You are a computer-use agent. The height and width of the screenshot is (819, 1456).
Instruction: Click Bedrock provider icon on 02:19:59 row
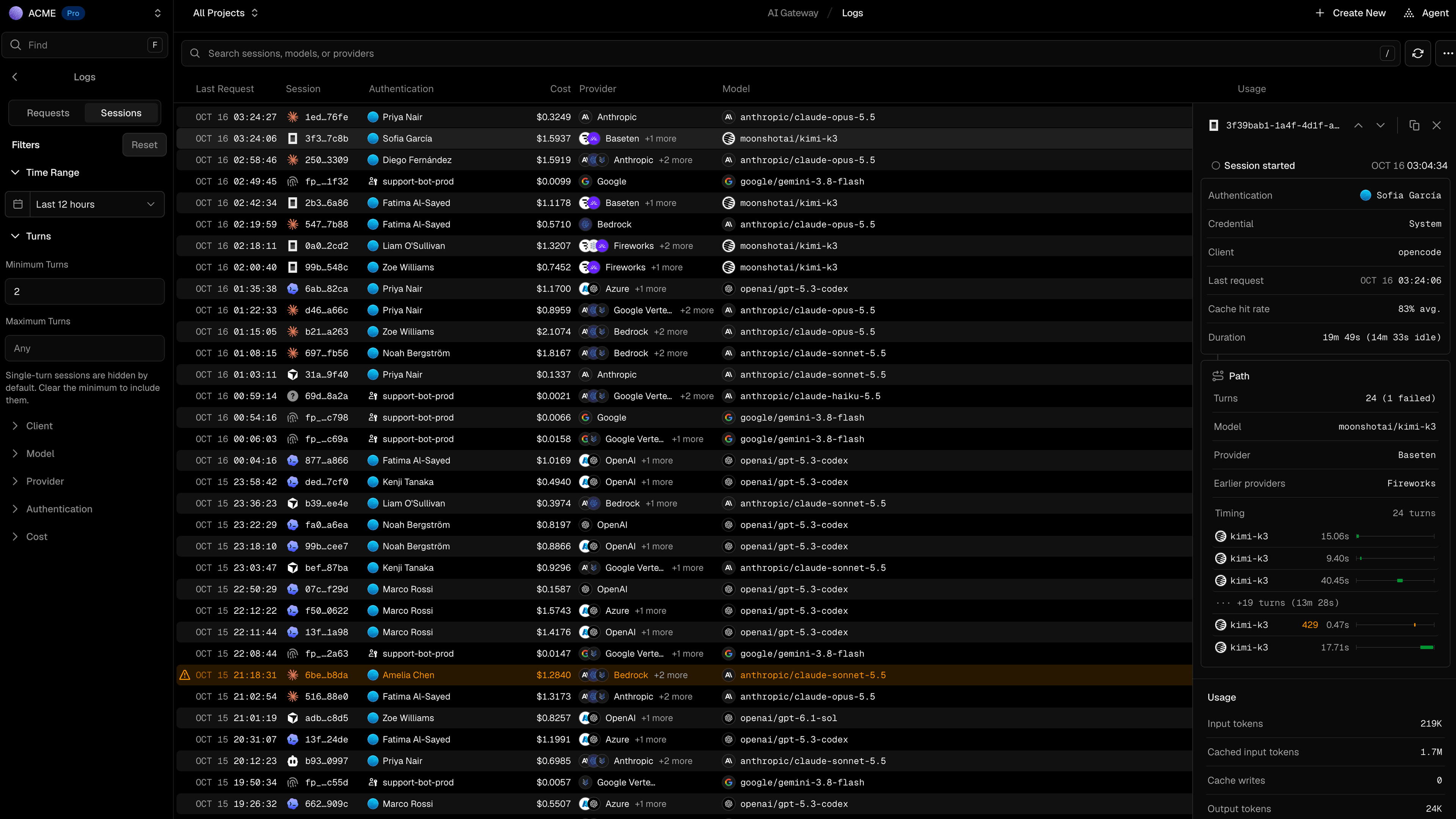click(x=585, y=225)
